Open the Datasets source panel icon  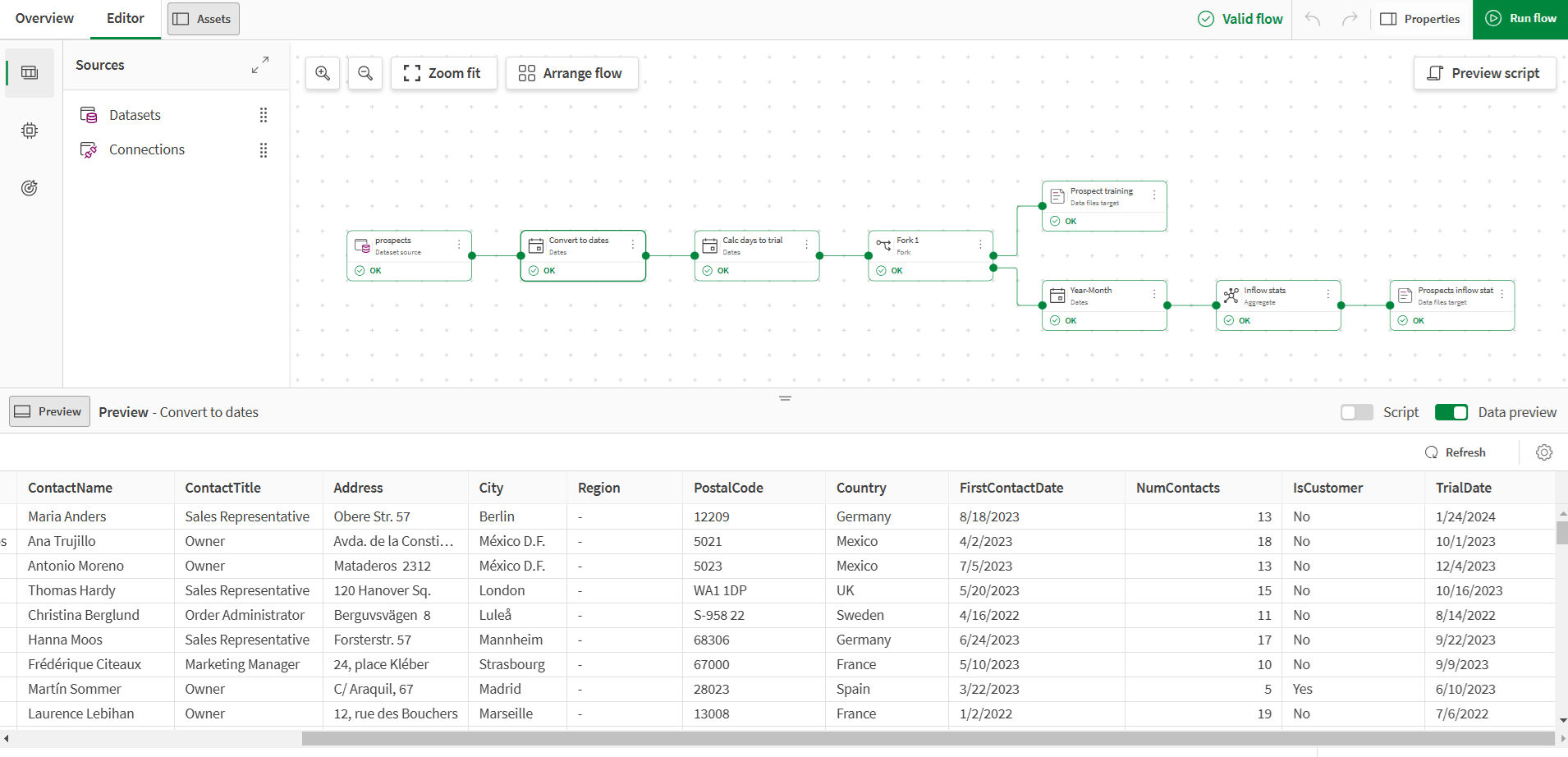[89, 115]
